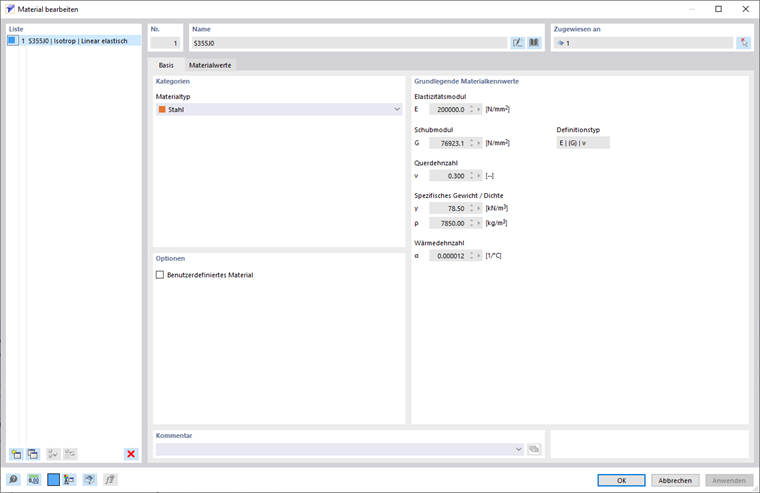Maximize the Material bearbeiten window
The height and width of the screenshot is (493, 760).
pyautogui.click(x=718, y=9)
